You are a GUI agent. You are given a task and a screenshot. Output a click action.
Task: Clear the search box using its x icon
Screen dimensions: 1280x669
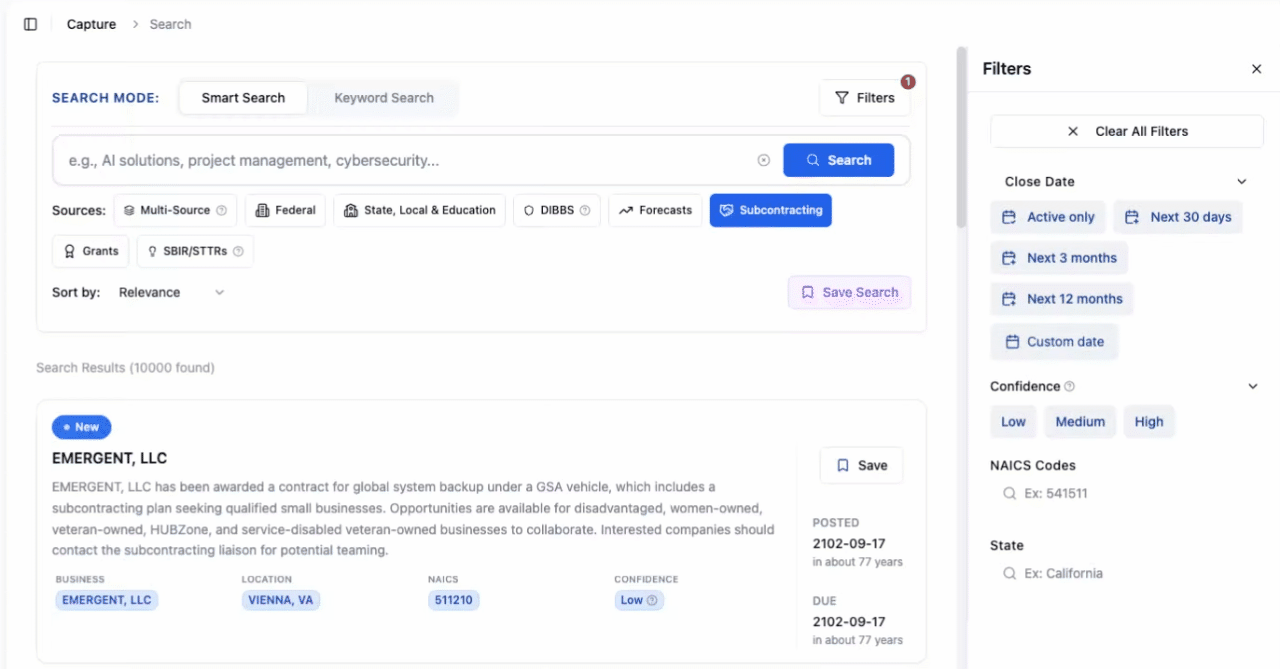(763, 159)
